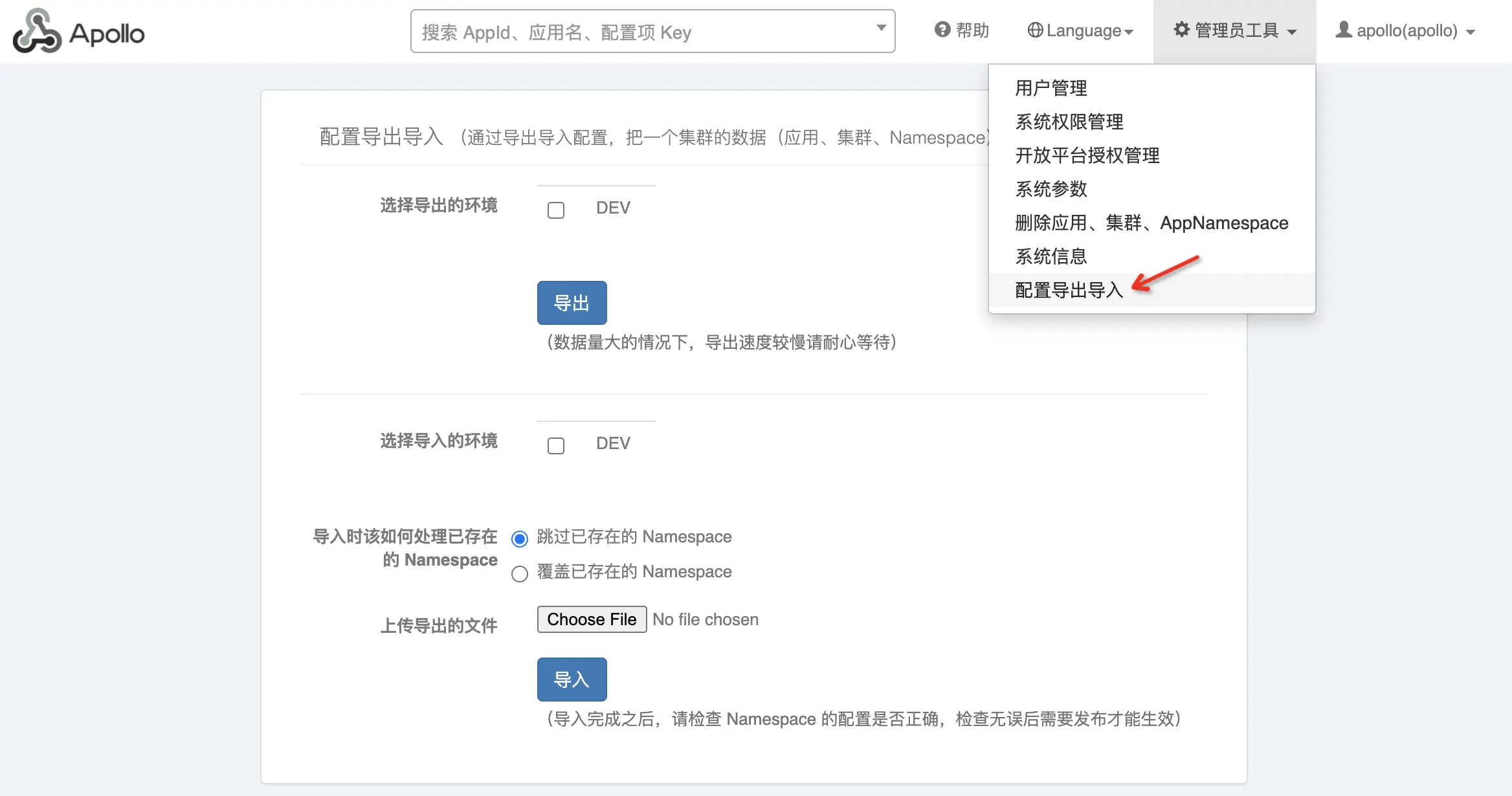Viewport: 1512px width, 796px height.
Task: Click the user avatar icon for apollo
Action: coord(1344,30)
